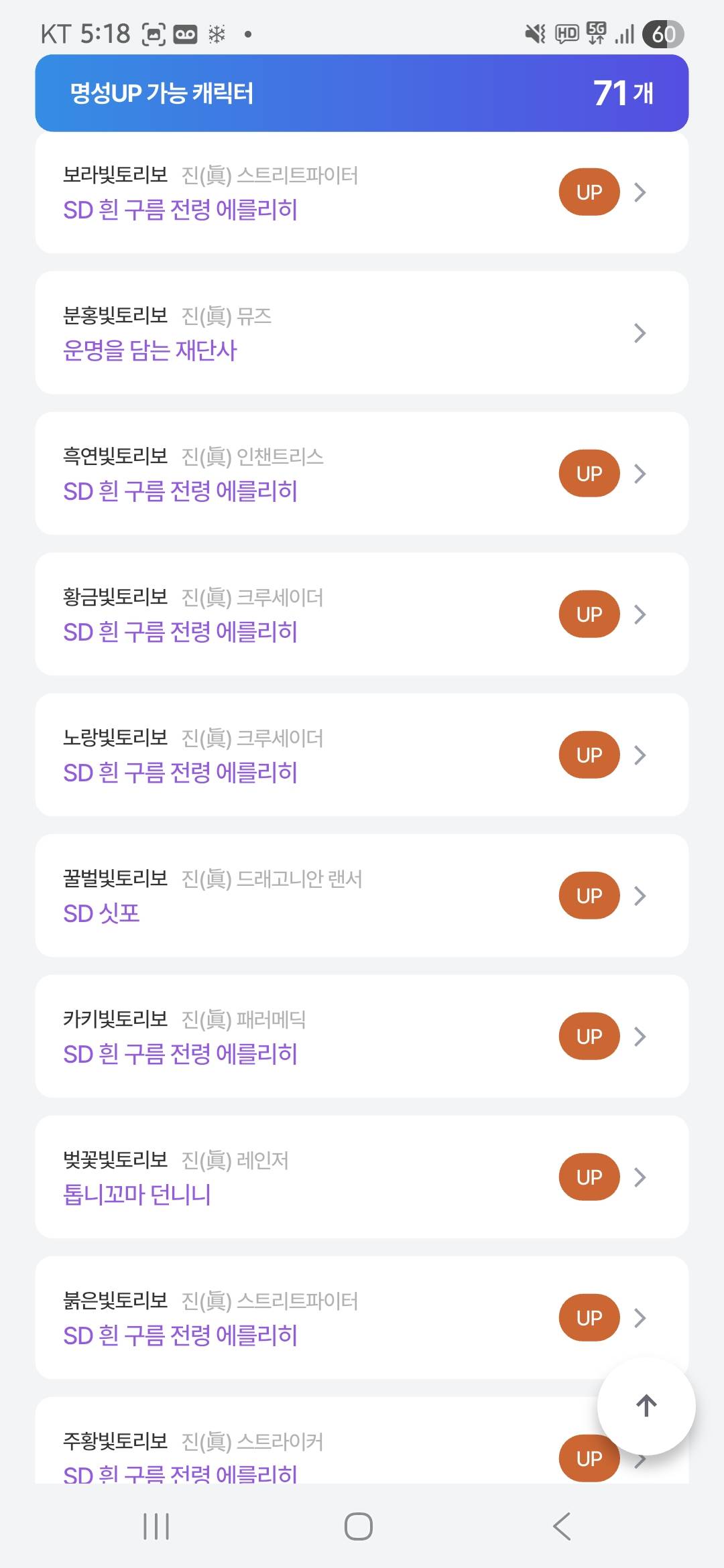Open the chevron beside 꿀벌빛토리보
This screenshot has width=724, height=1568.
[x=640, y=896]
